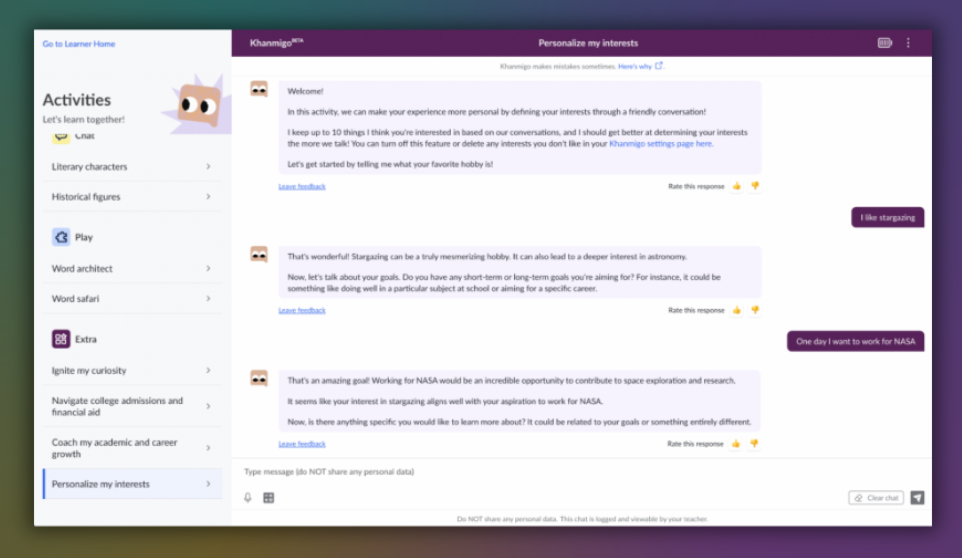The height and width of the screenshot is (558, 962).
Task: Expand Literary characters chevron
Action: [x=209, y=166]
